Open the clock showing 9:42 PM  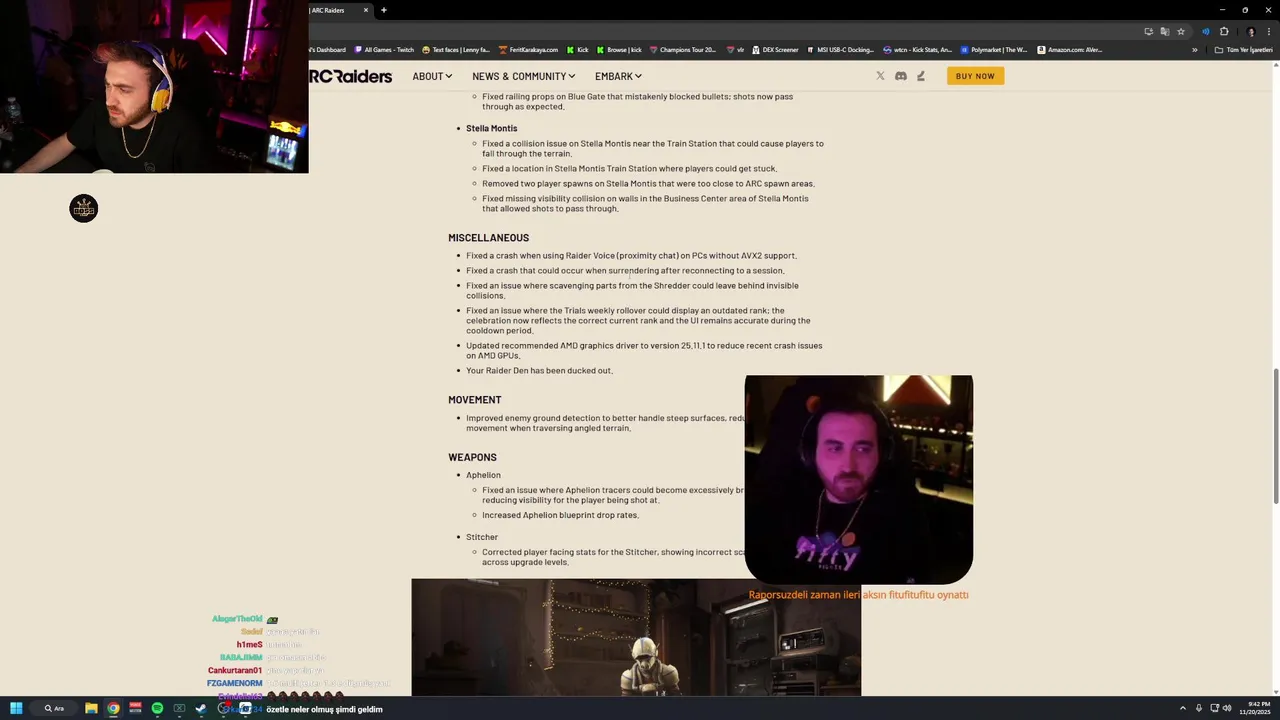[1254, 708]
